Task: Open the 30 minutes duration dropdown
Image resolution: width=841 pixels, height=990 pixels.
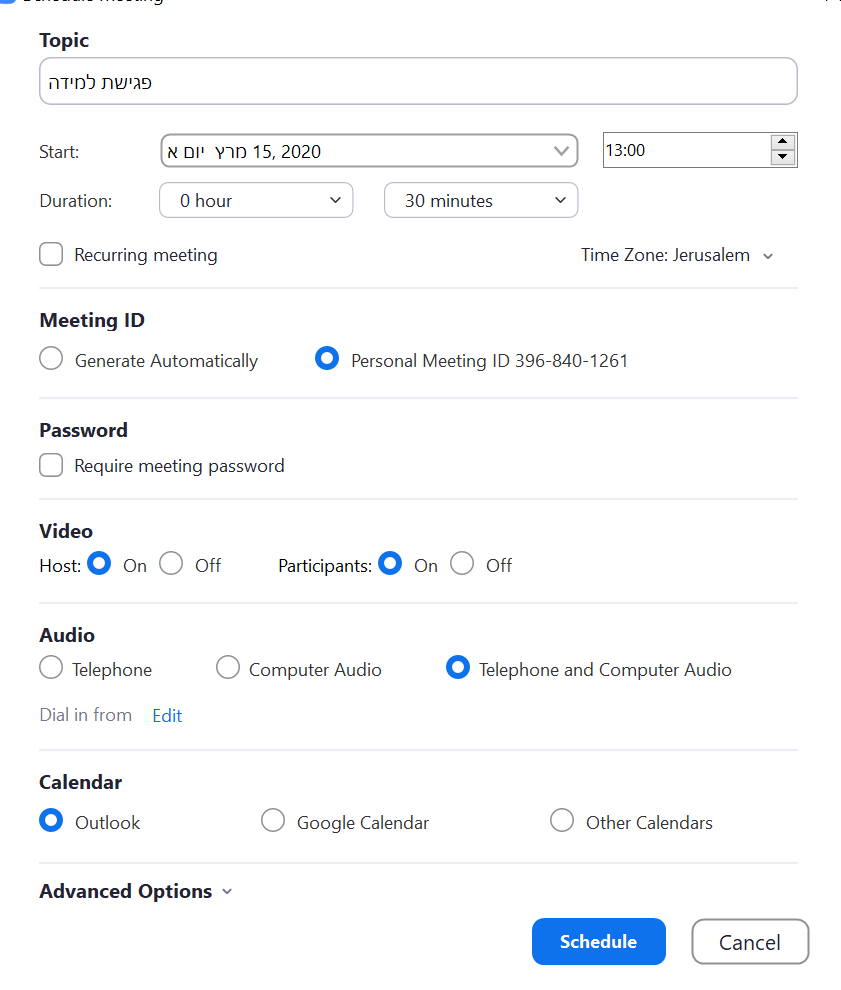Action: tap(480, 200)
